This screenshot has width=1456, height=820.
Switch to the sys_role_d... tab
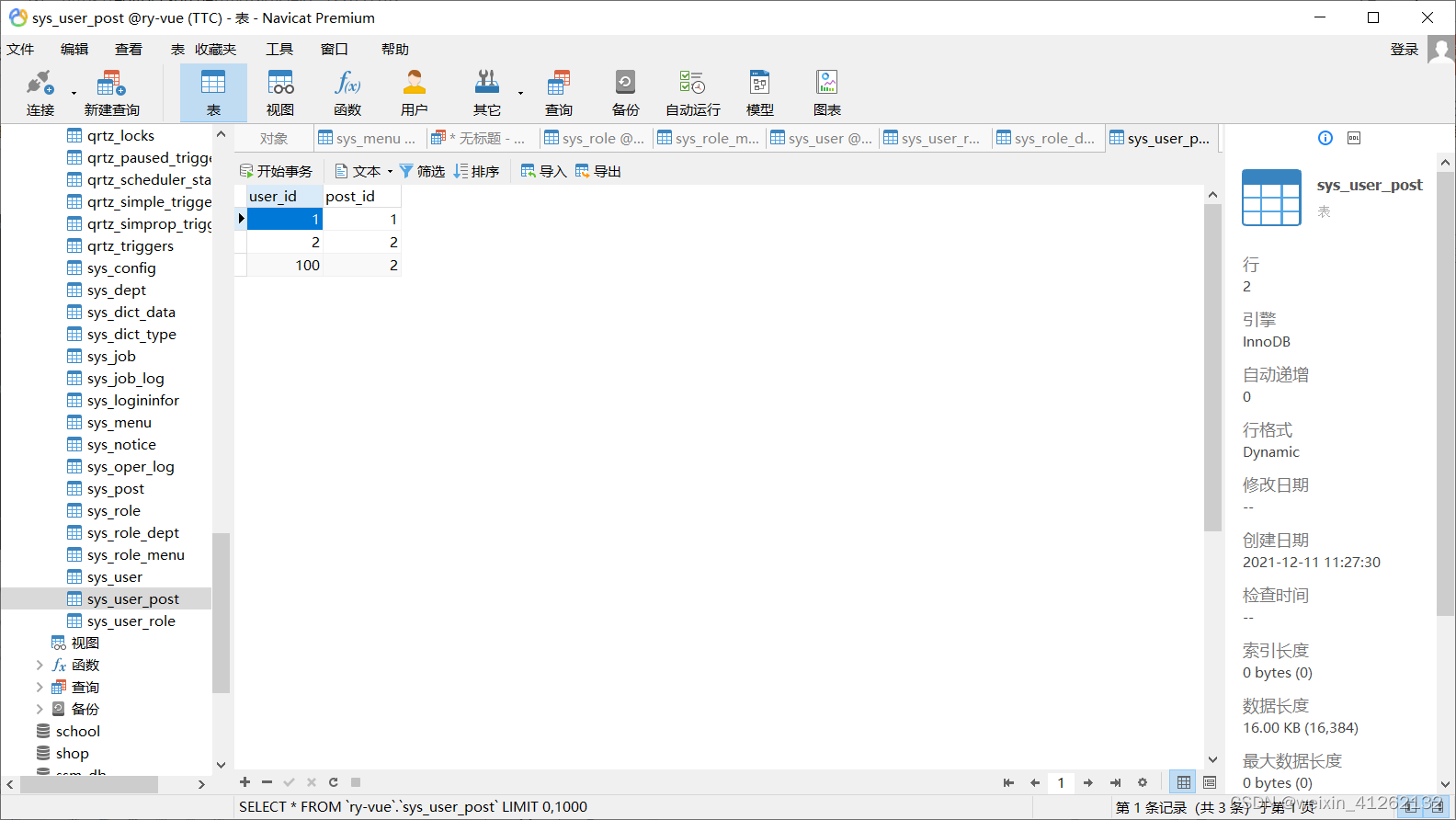[x=1047, y=138]
